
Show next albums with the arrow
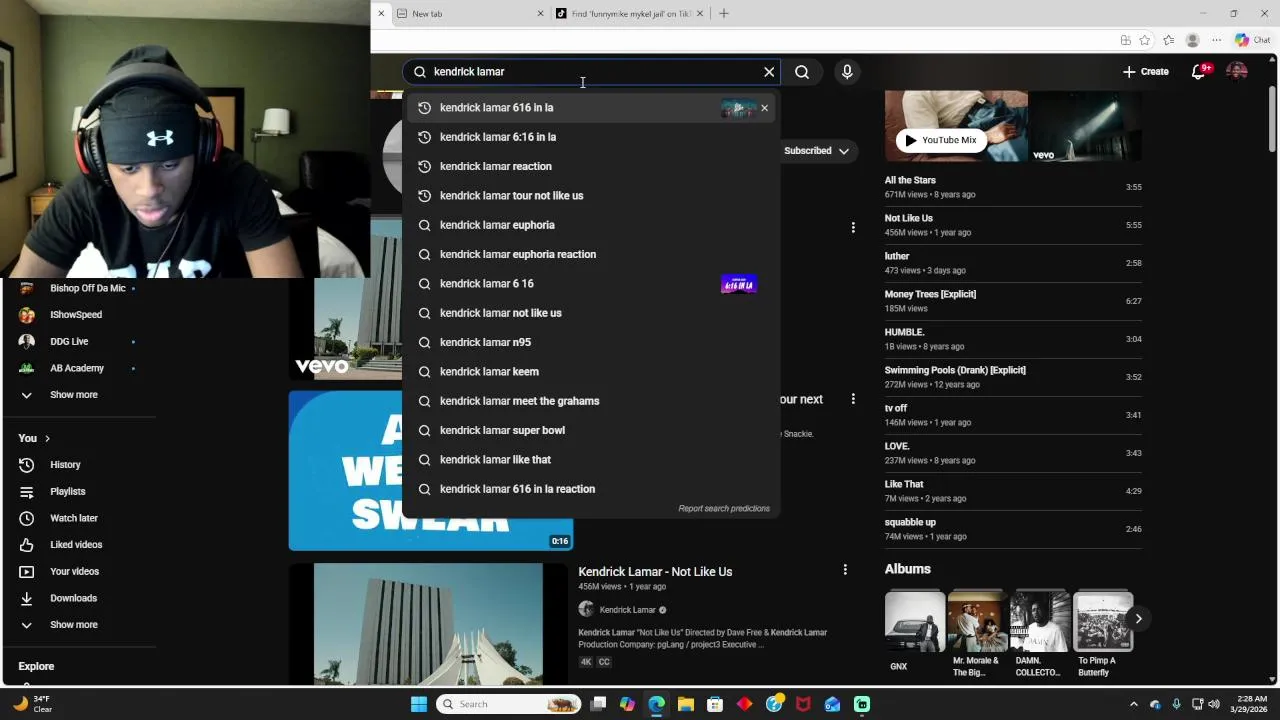[1138, 619]
